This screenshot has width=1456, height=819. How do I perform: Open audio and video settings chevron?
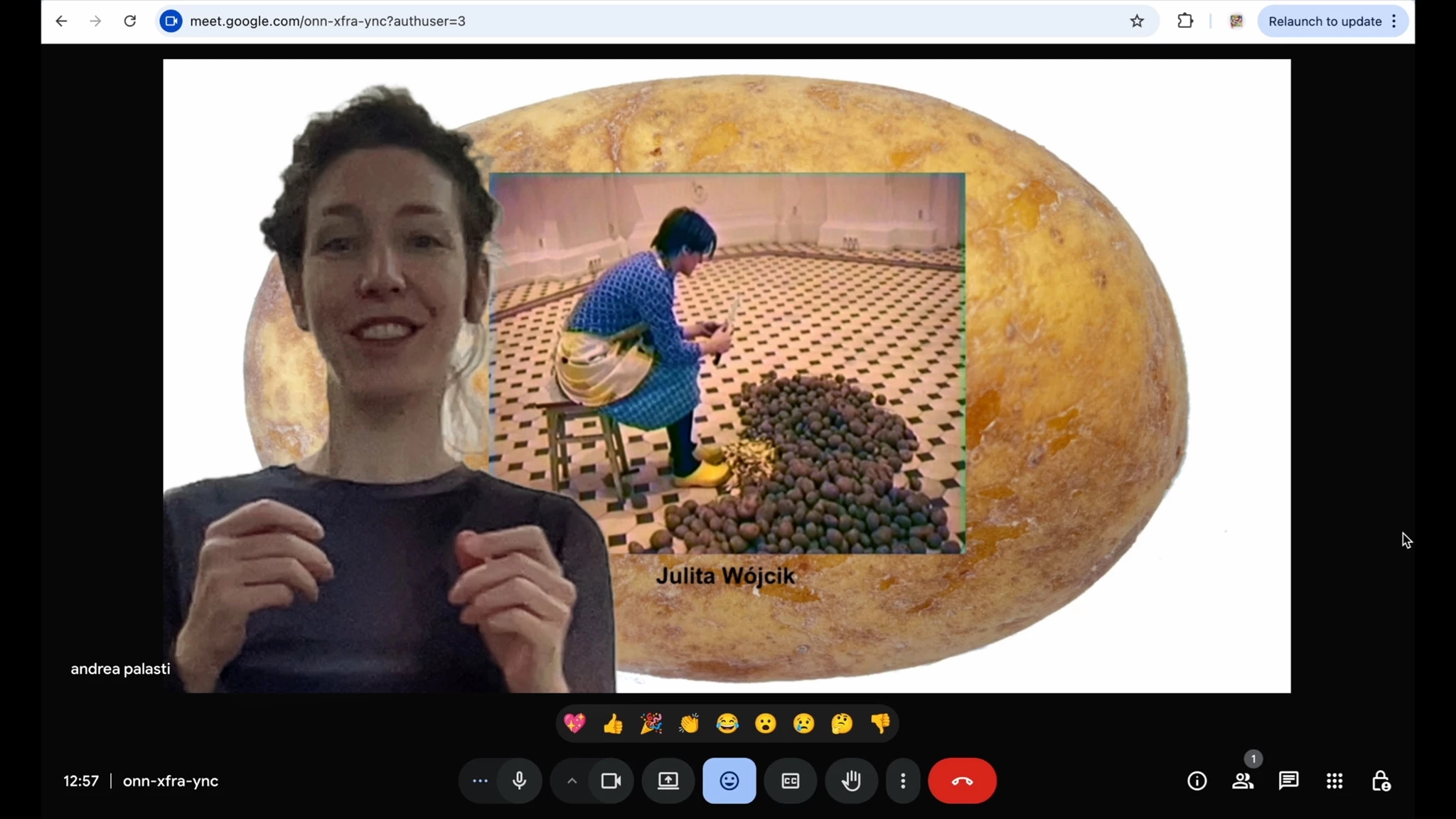572,781
